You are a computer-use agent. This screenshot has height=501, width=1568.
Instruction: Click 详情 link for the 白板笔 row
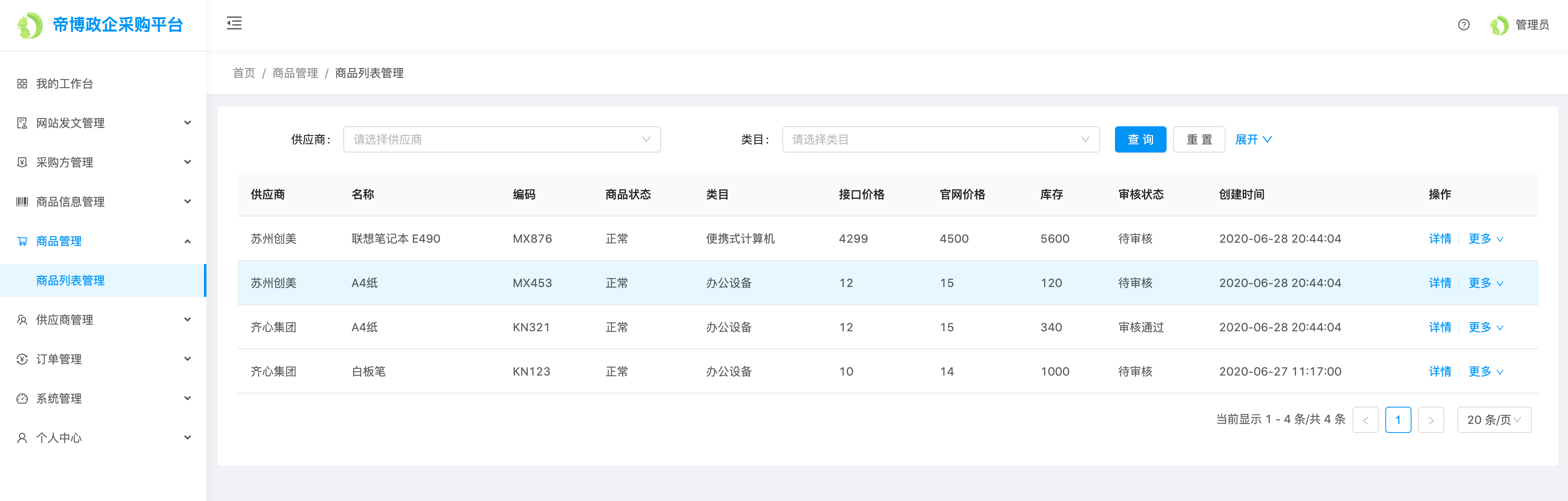[1439, 372]
